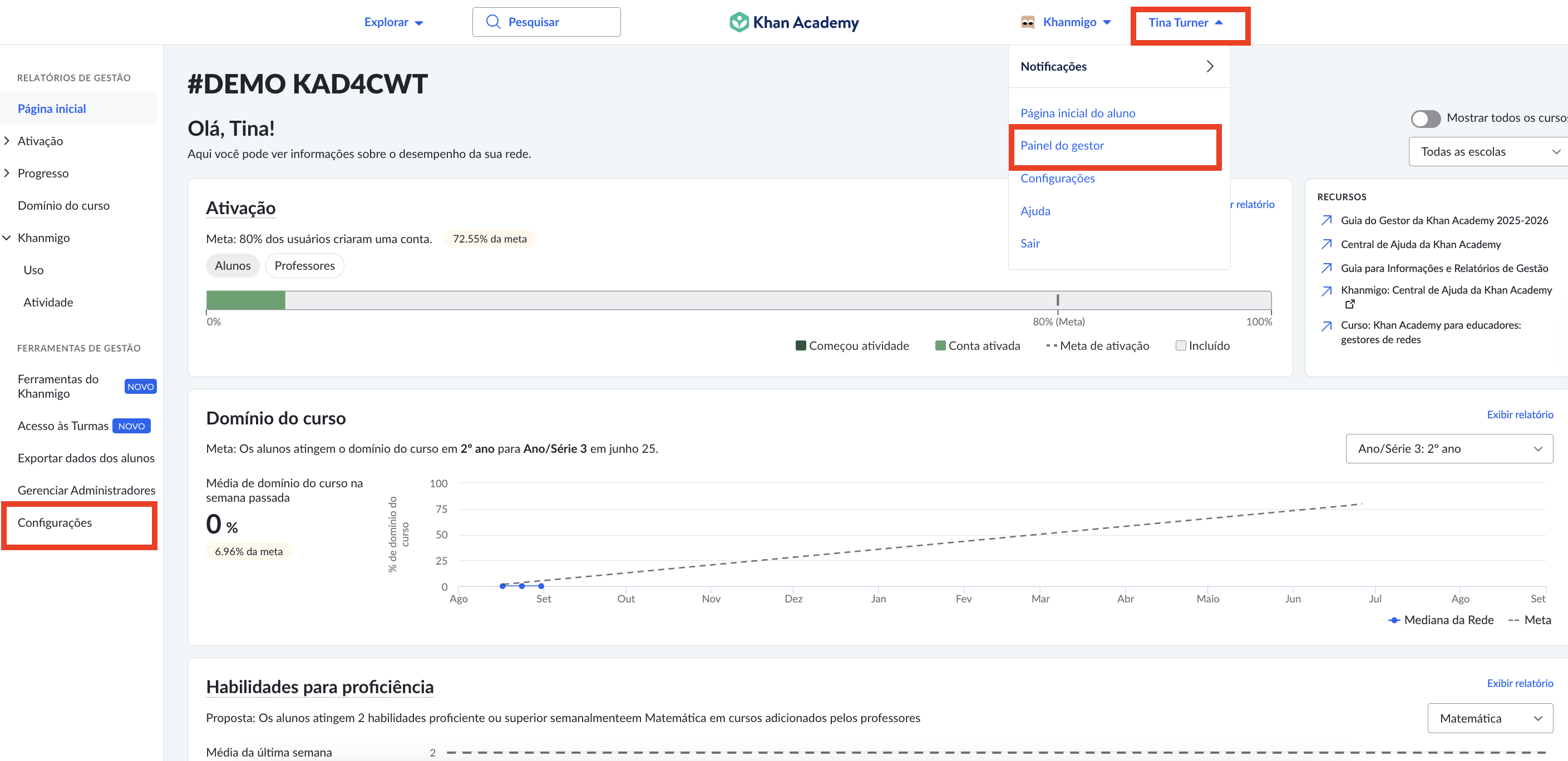Open Domínio do curso in the sidebar

63,206
